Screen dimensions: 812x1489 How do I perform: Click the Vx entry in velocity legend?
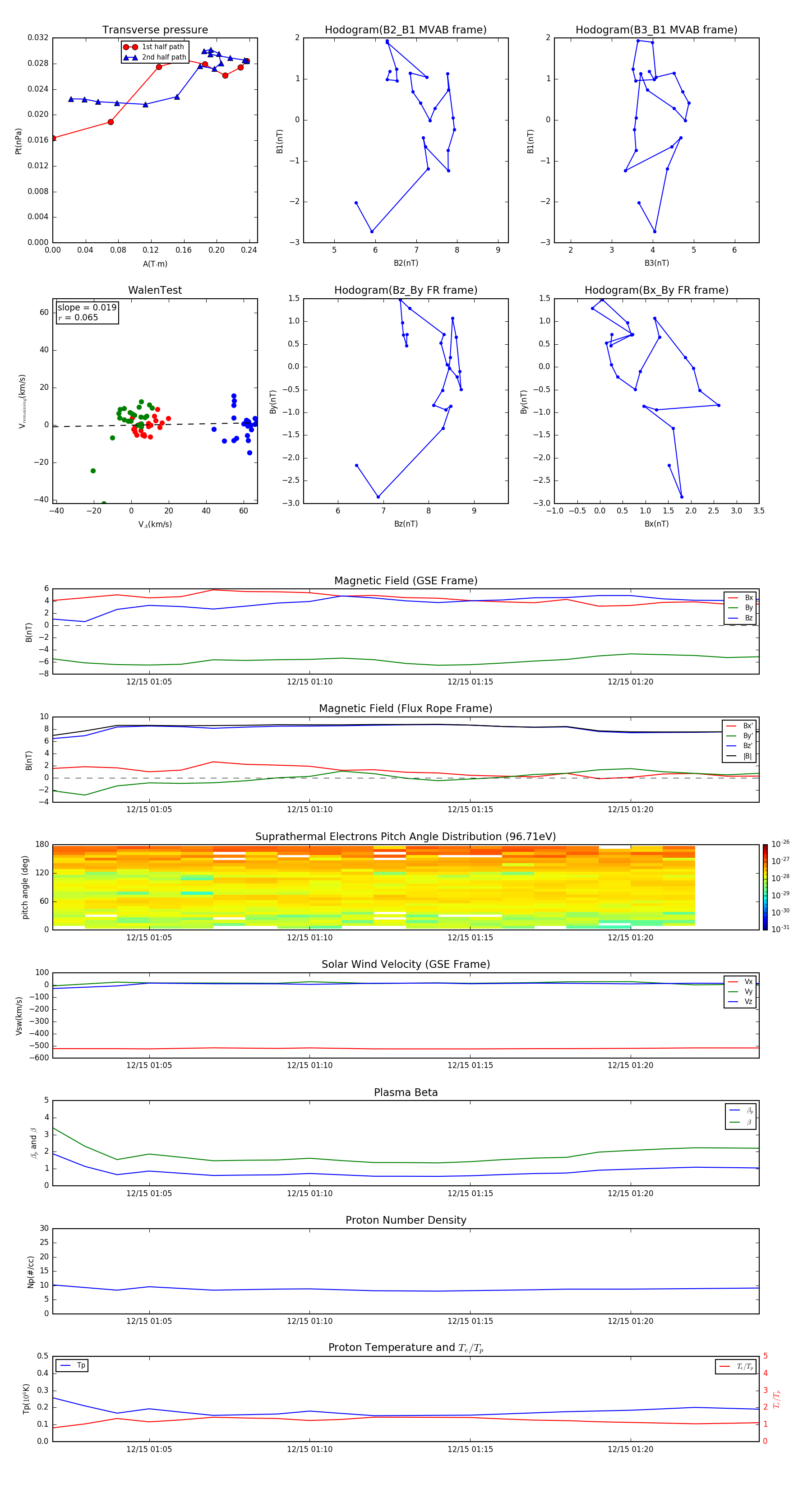(x=740, y=982)
